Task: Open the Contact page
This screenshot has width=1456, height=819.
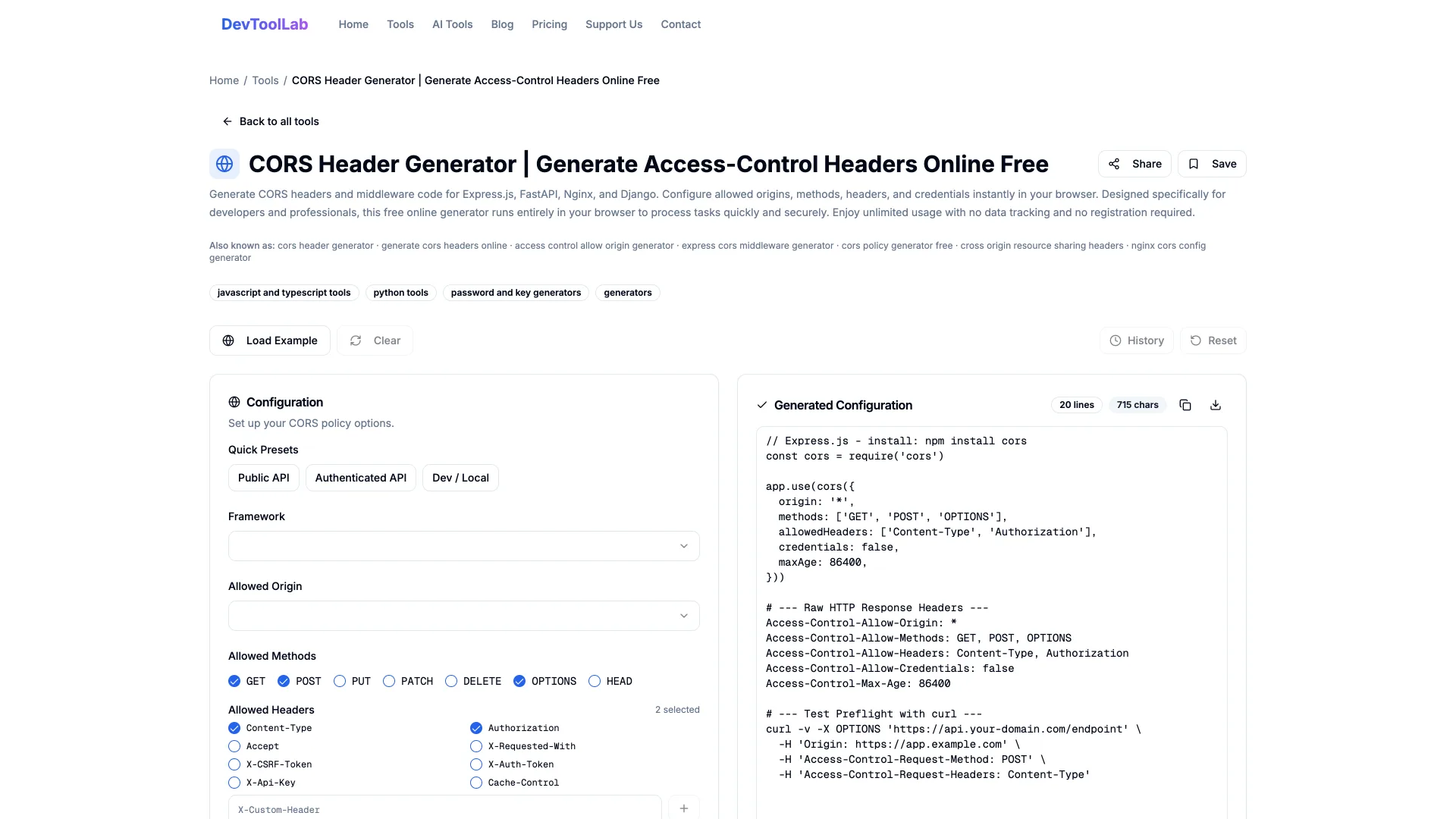Action: point(681,24)
